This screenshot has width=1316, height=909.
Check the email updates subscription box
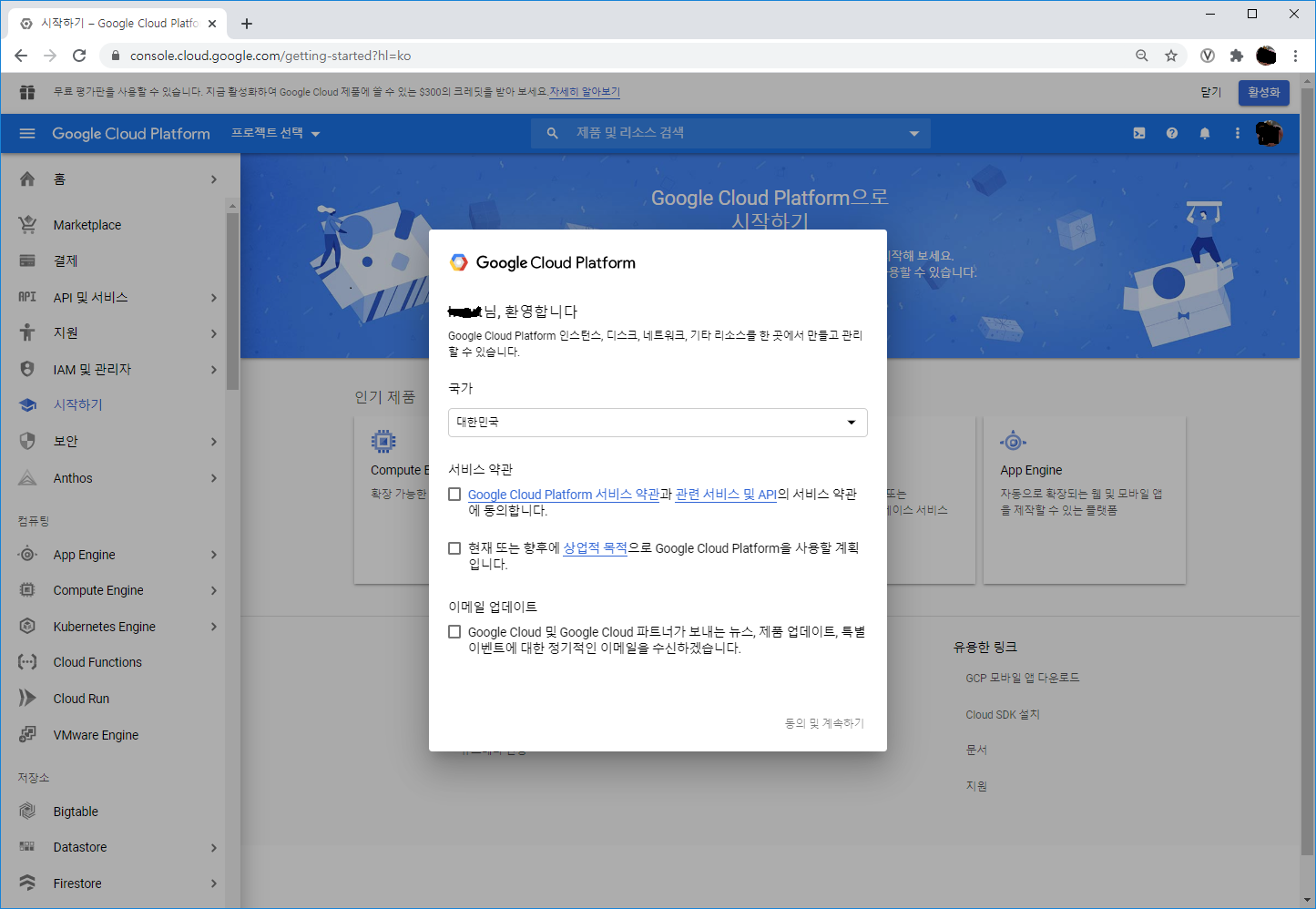tap(454, 631)
